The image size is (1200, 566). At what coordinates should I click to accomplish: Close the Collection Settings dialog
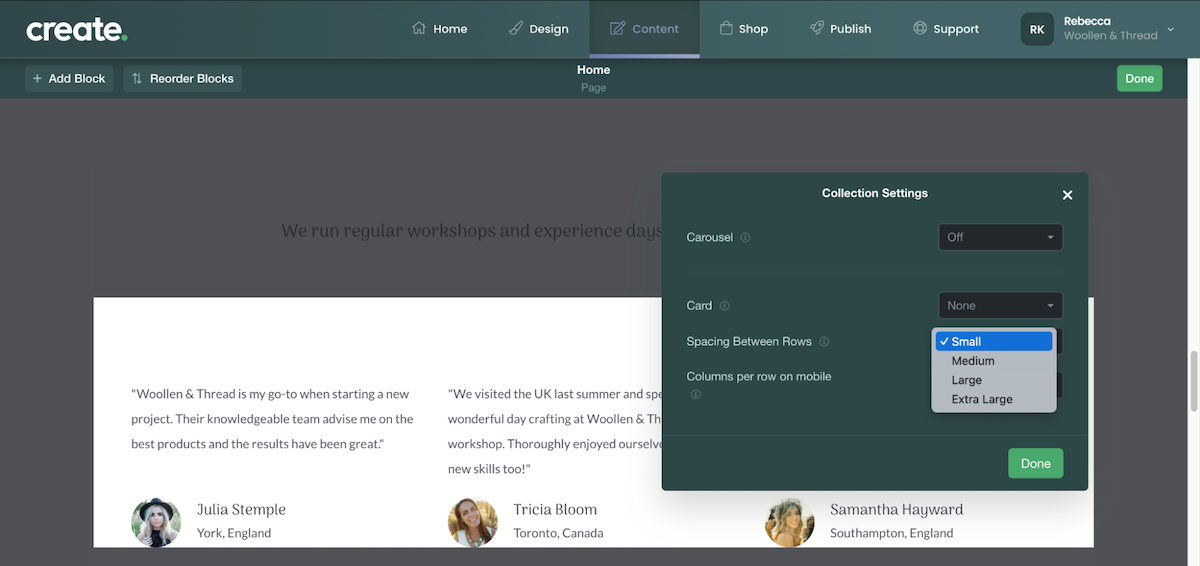click(1067, 195)
